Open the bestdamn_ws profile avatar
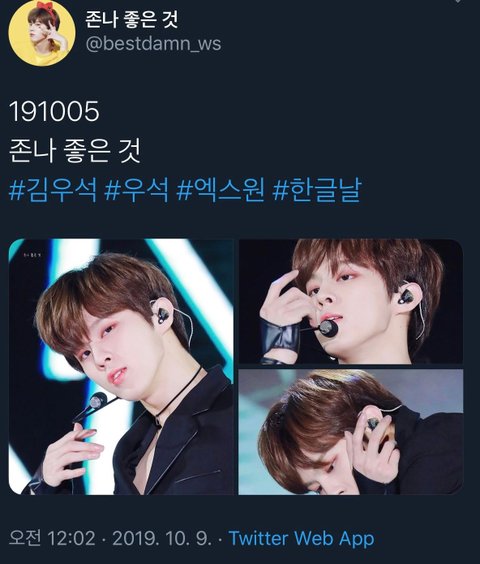The width and height of the screenshot is (480, 564). coord(42,33)
